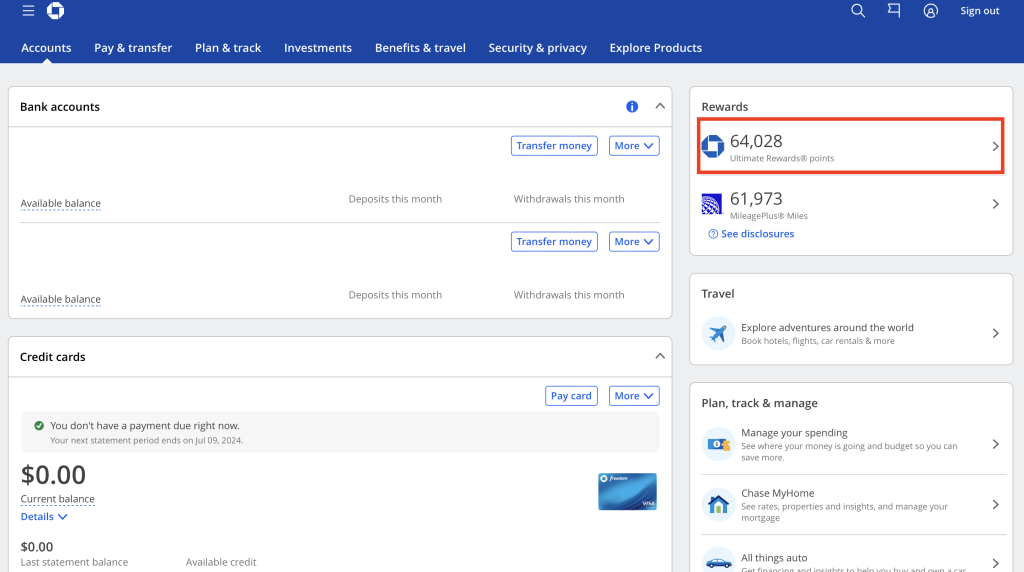Open the More dropdown for second bank account
The width and height of the screenshot is (1024, 572).
(634, 242)
